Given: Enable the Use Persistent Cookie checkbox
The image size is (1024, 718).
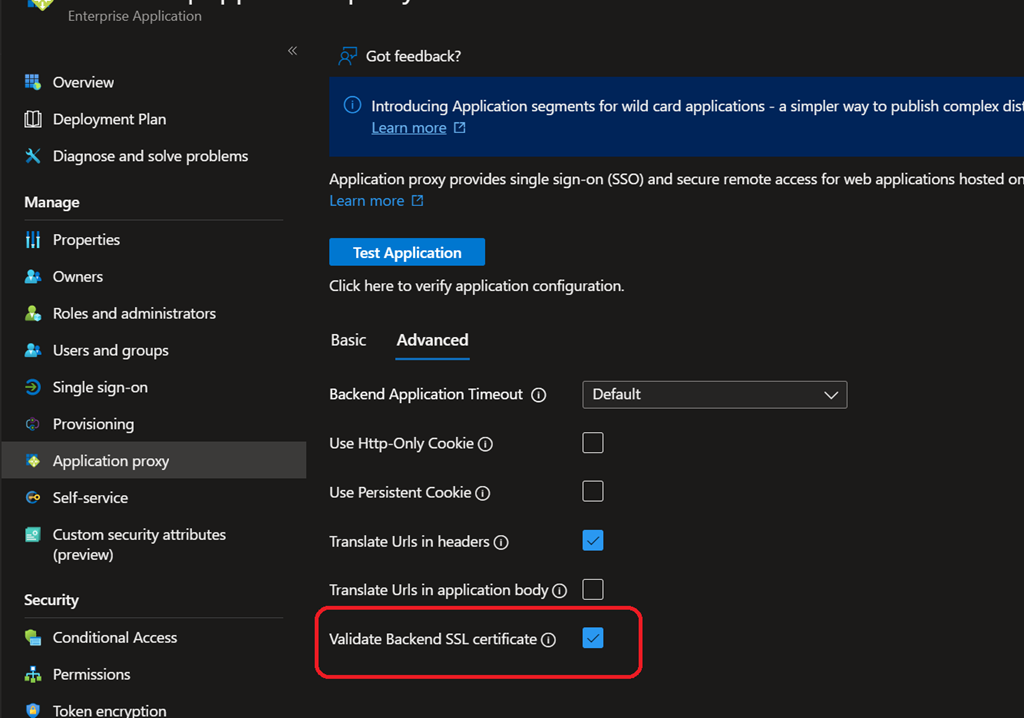Looking at the screenshot, I should click(x=593, y=492).
